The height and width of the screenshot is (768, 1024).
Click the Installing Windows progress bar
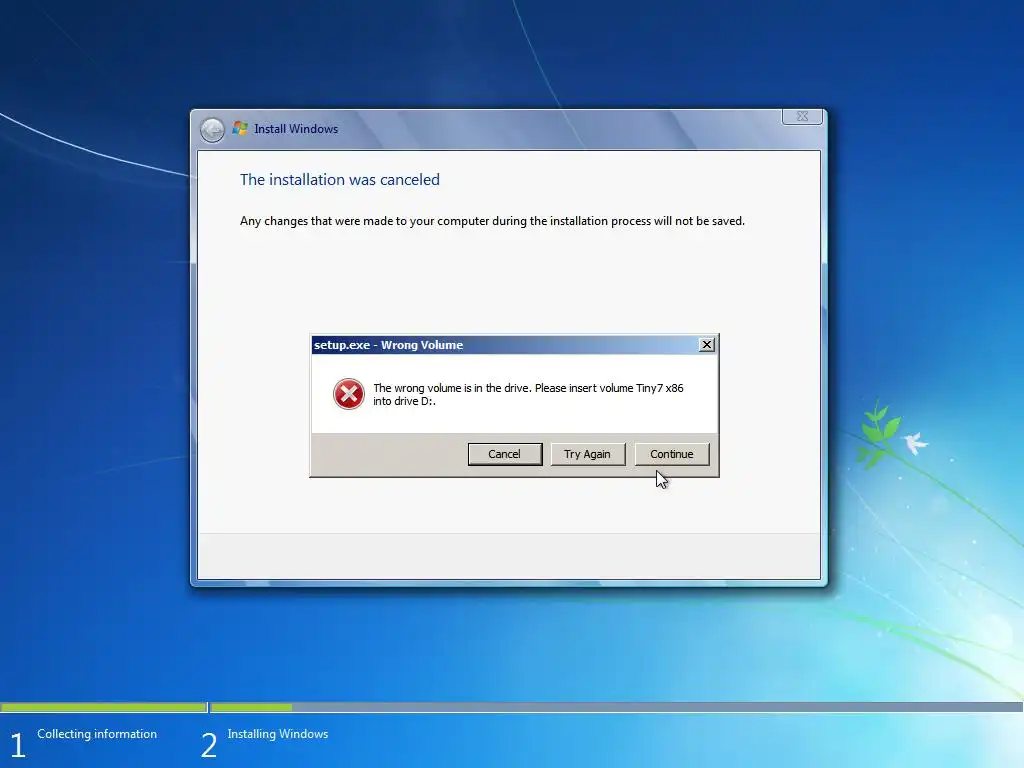616,707
